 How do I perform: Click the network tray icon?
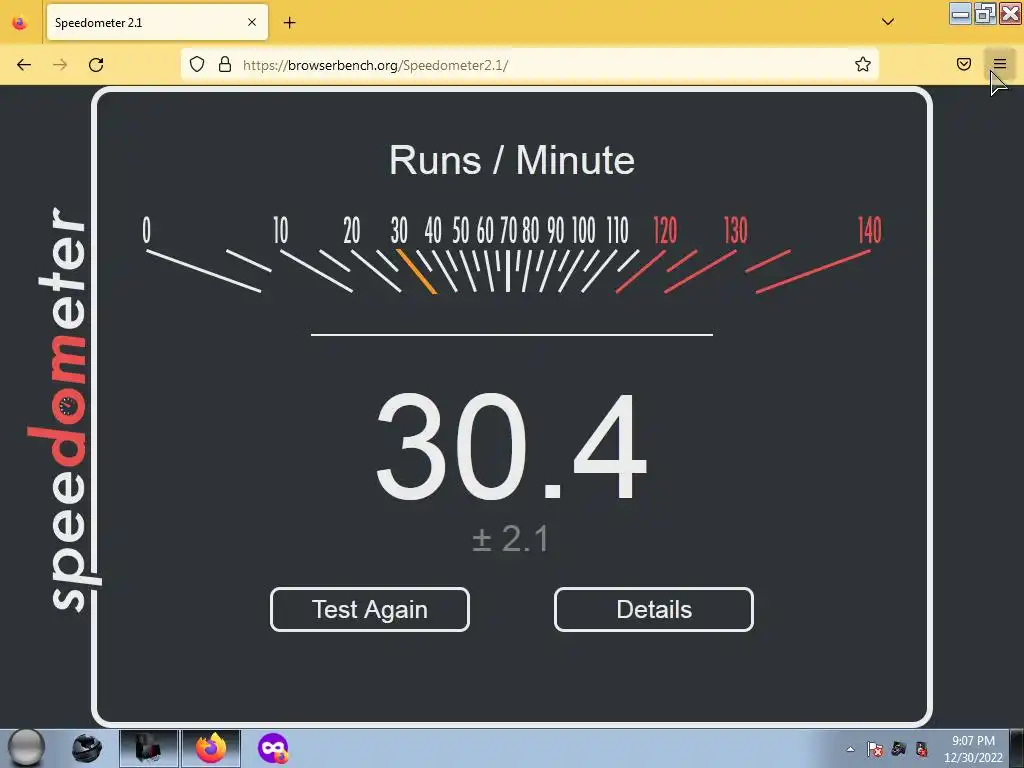click(x=899, y=749)
